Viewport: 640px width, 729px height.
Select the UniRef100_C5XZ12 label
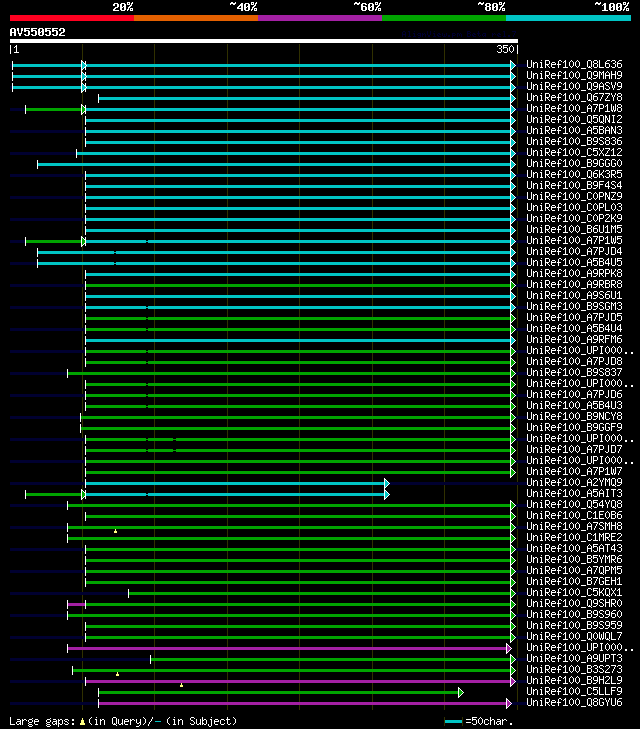574,152
